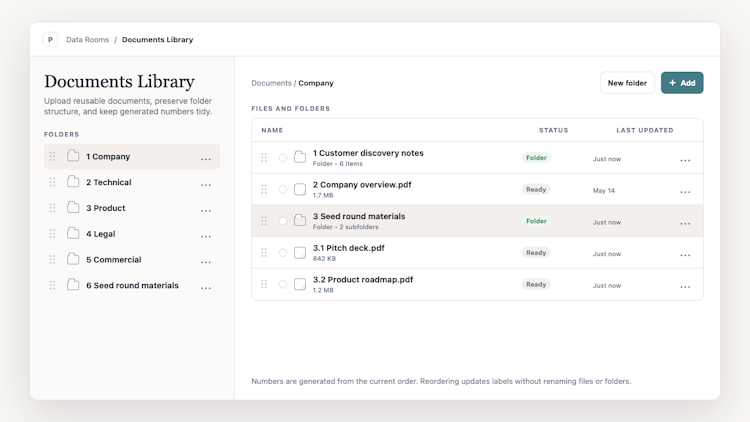Open 3.1 Pitch deck.pdf file name

point(349,248)
